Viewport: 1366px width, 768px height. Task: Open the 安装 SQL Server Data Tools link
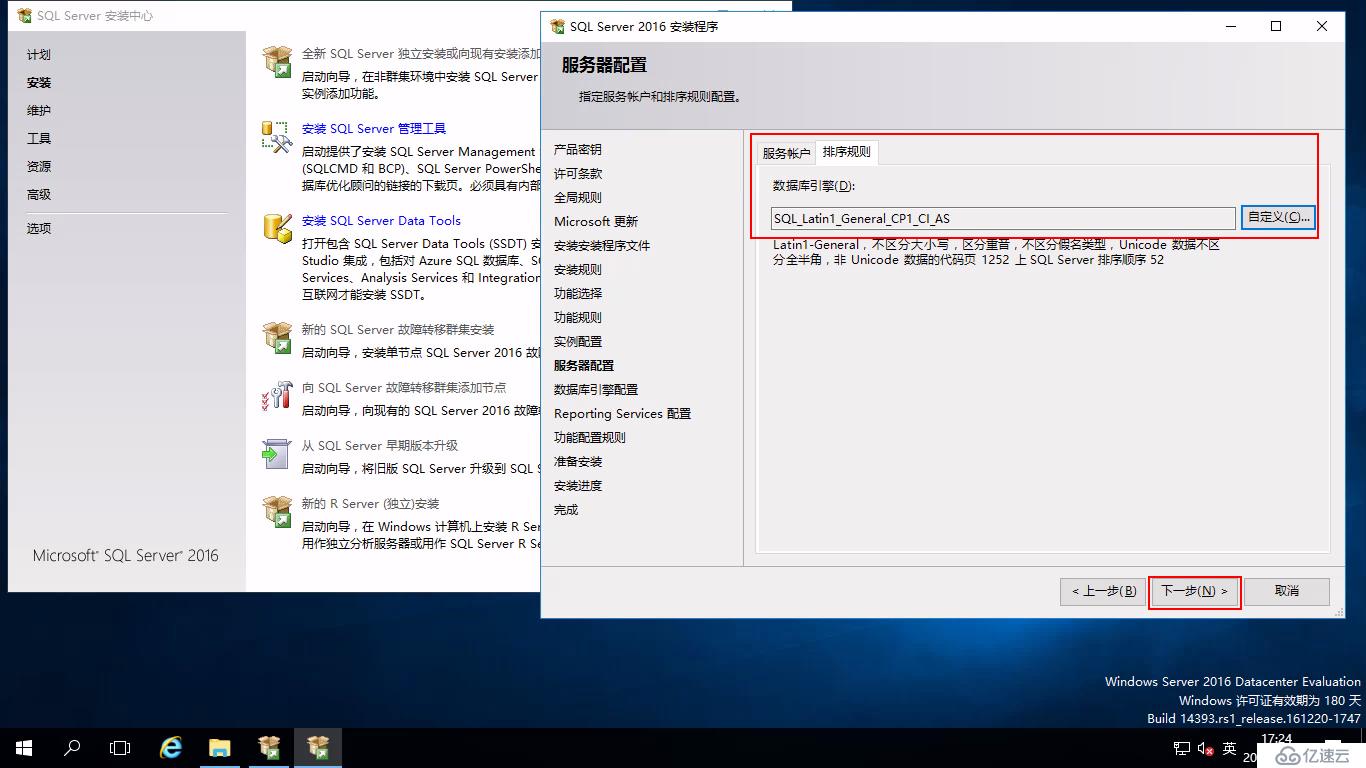click(381, 221)
